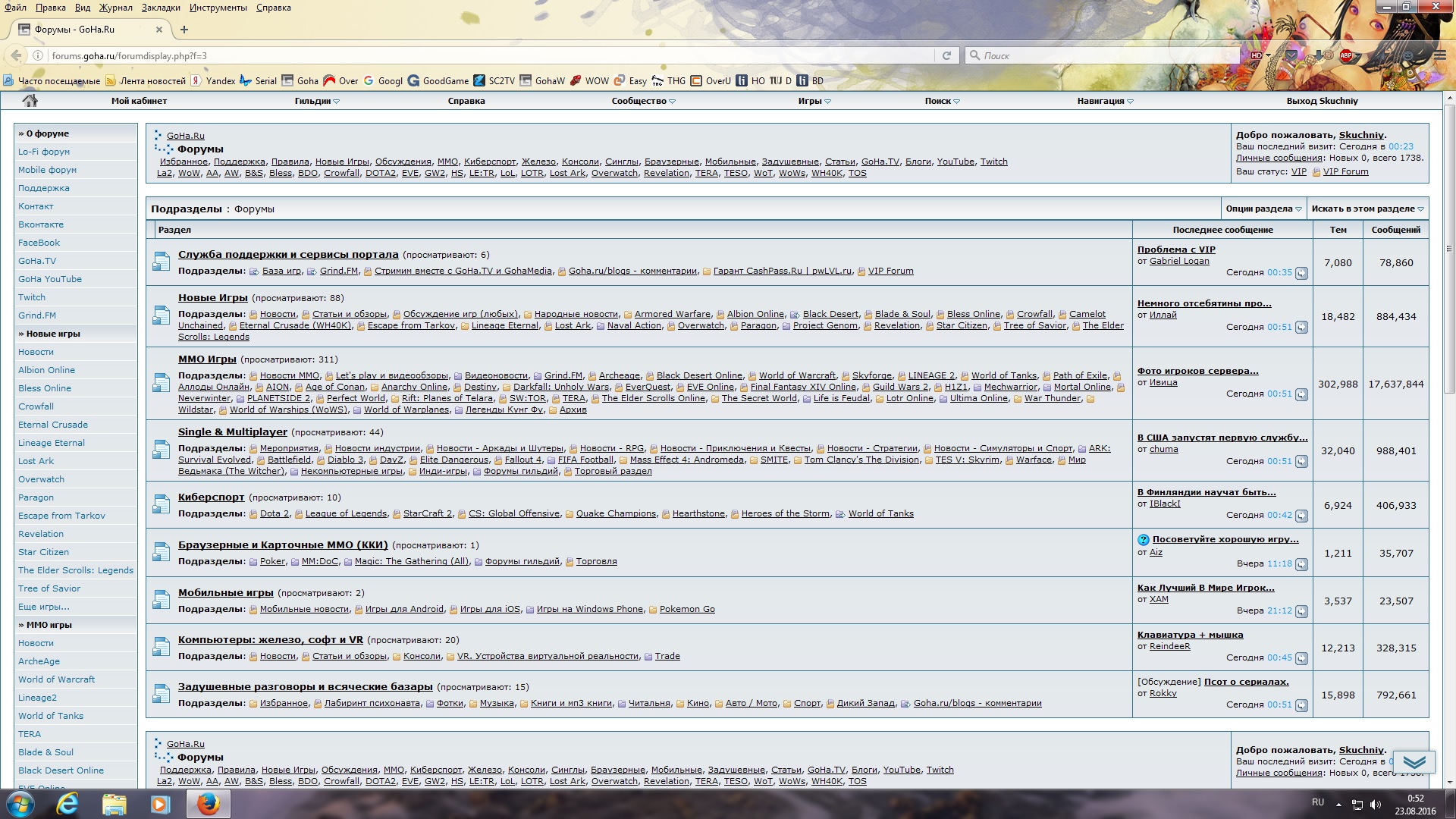Go to the last post in the 'Клавиатура + мышка' row
Image resolution: width=1456 pixels, height=819 pixels.
coord(1301,658)
